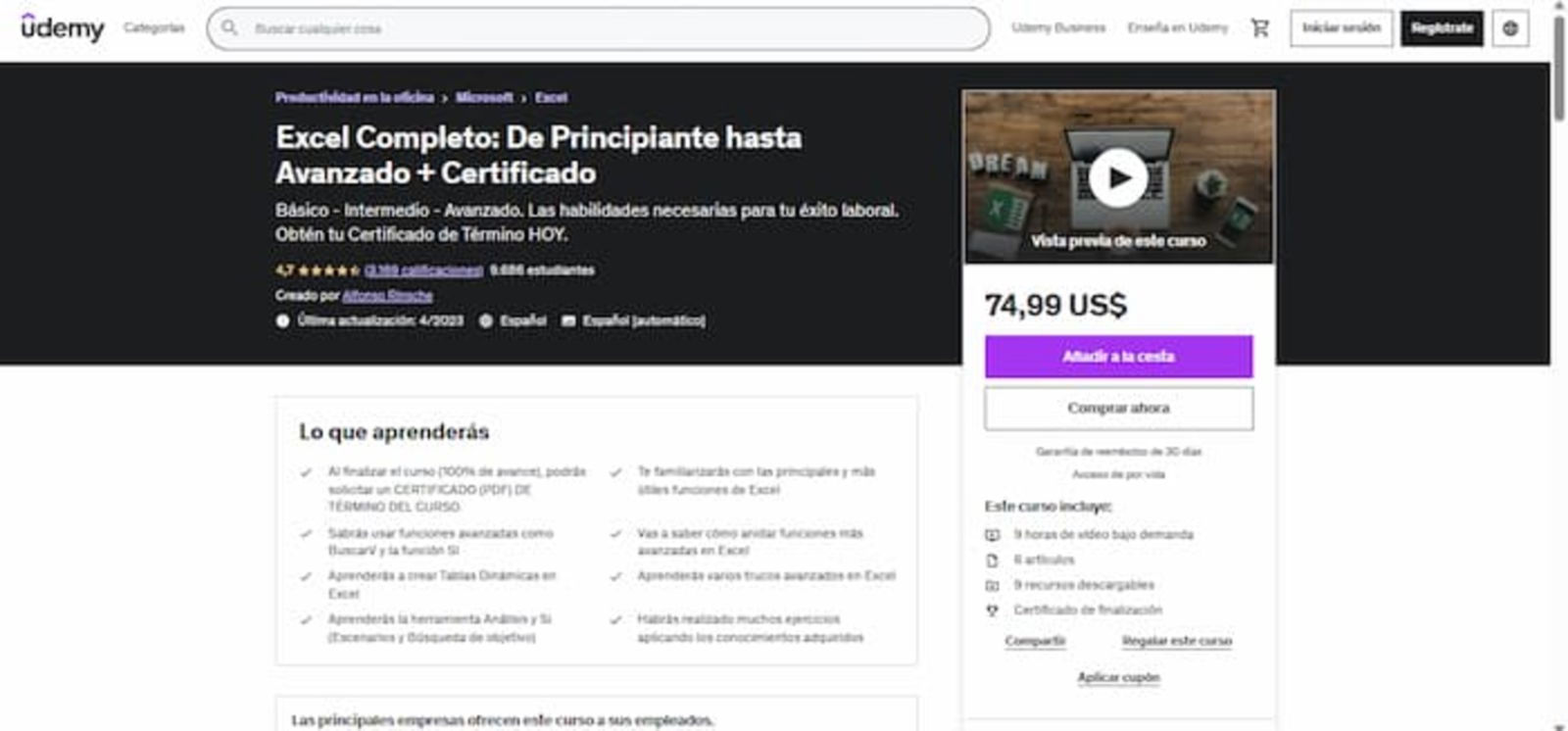
Task: Click Certificado de finalización text
Action: coord(1088,610)
